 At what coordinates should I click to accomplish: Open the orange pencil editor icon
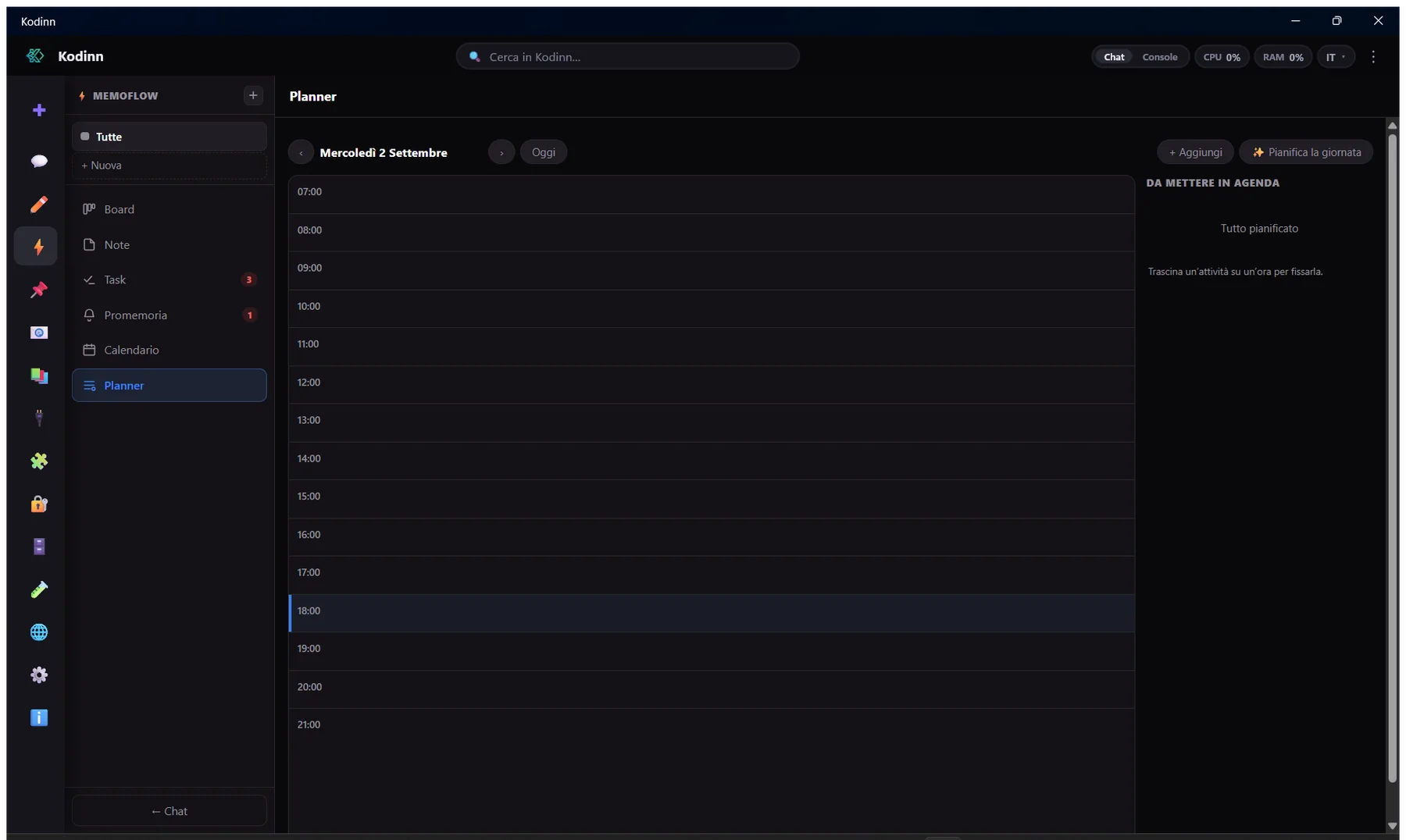pos(39,205)
